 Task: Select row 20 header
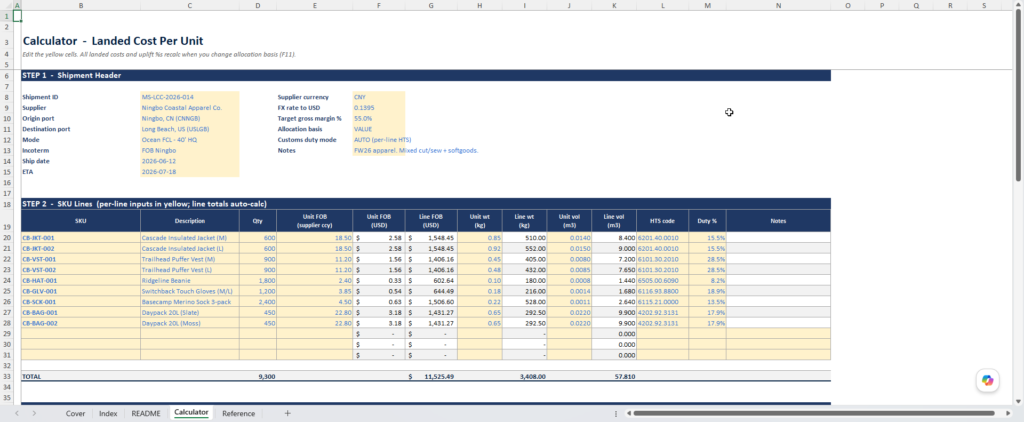(6, 238)
